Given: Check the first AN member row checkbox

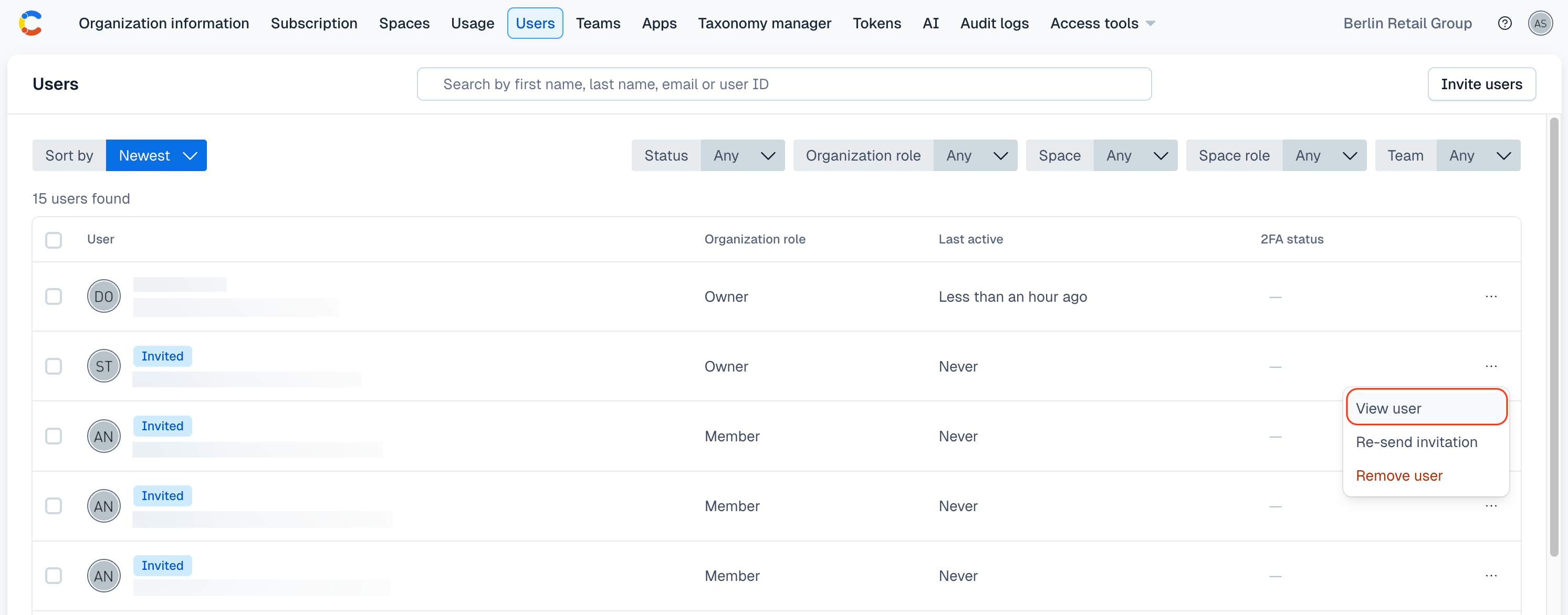Looking at the screenshot, I should click(x=54, y=436).
